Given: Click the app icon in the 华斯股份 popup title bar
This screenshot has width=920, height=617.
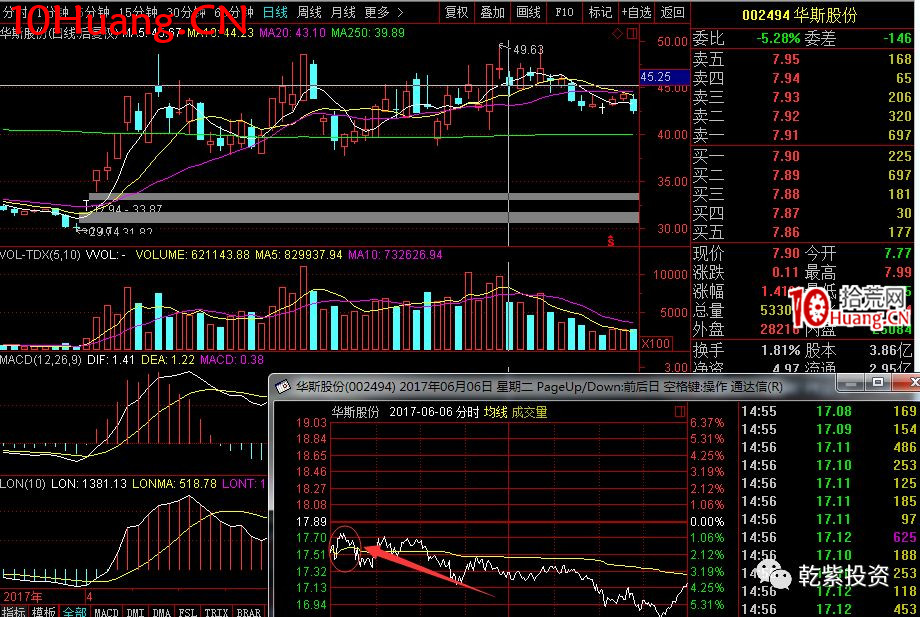Looking at the screenshot, I should (x=281, y=386).
